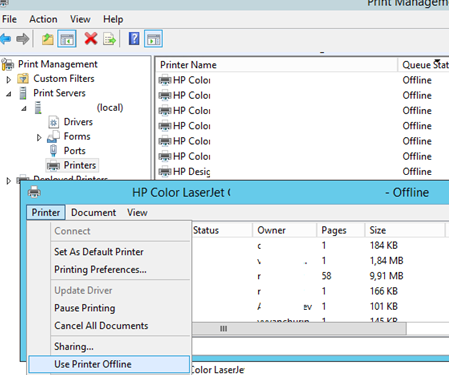
Task: Open the Printer menu in queue window
Action: pos(46,212)
